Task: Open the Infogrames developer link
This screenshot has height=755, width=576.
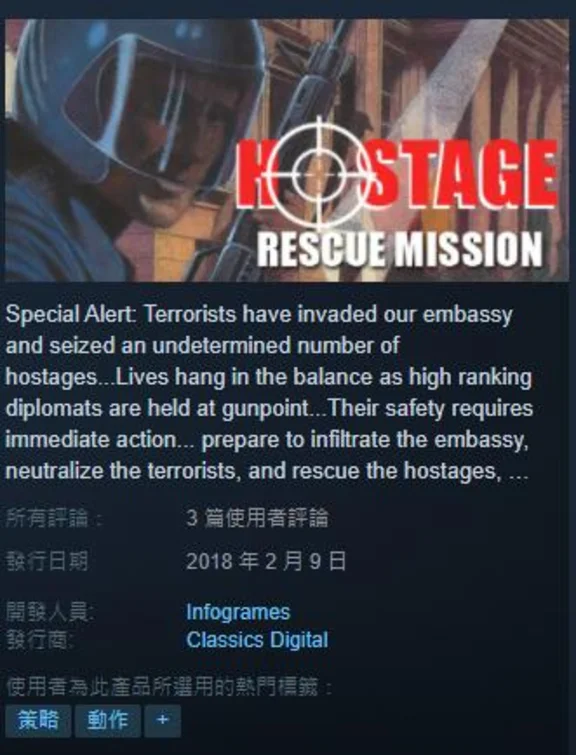Action: (238, 612)
